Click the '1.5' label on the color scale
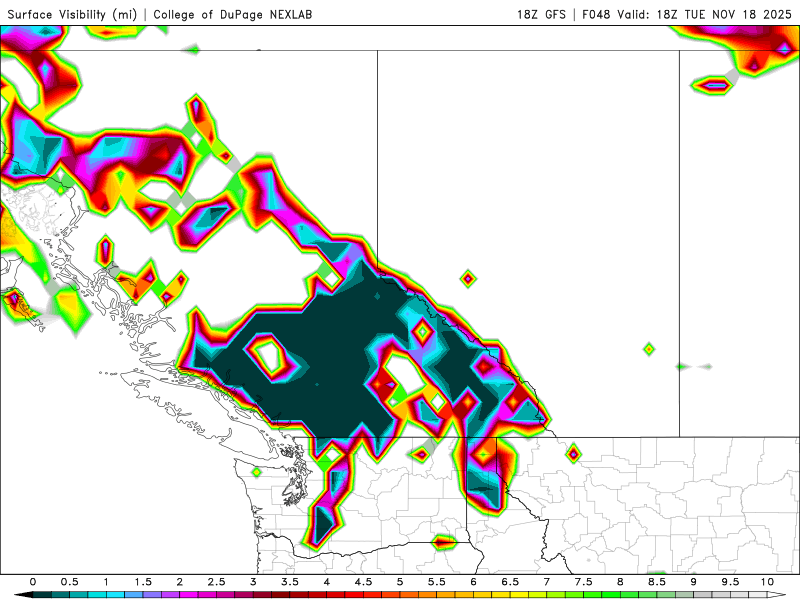Screen dimensions: 800x600 (x=143, y=582)
